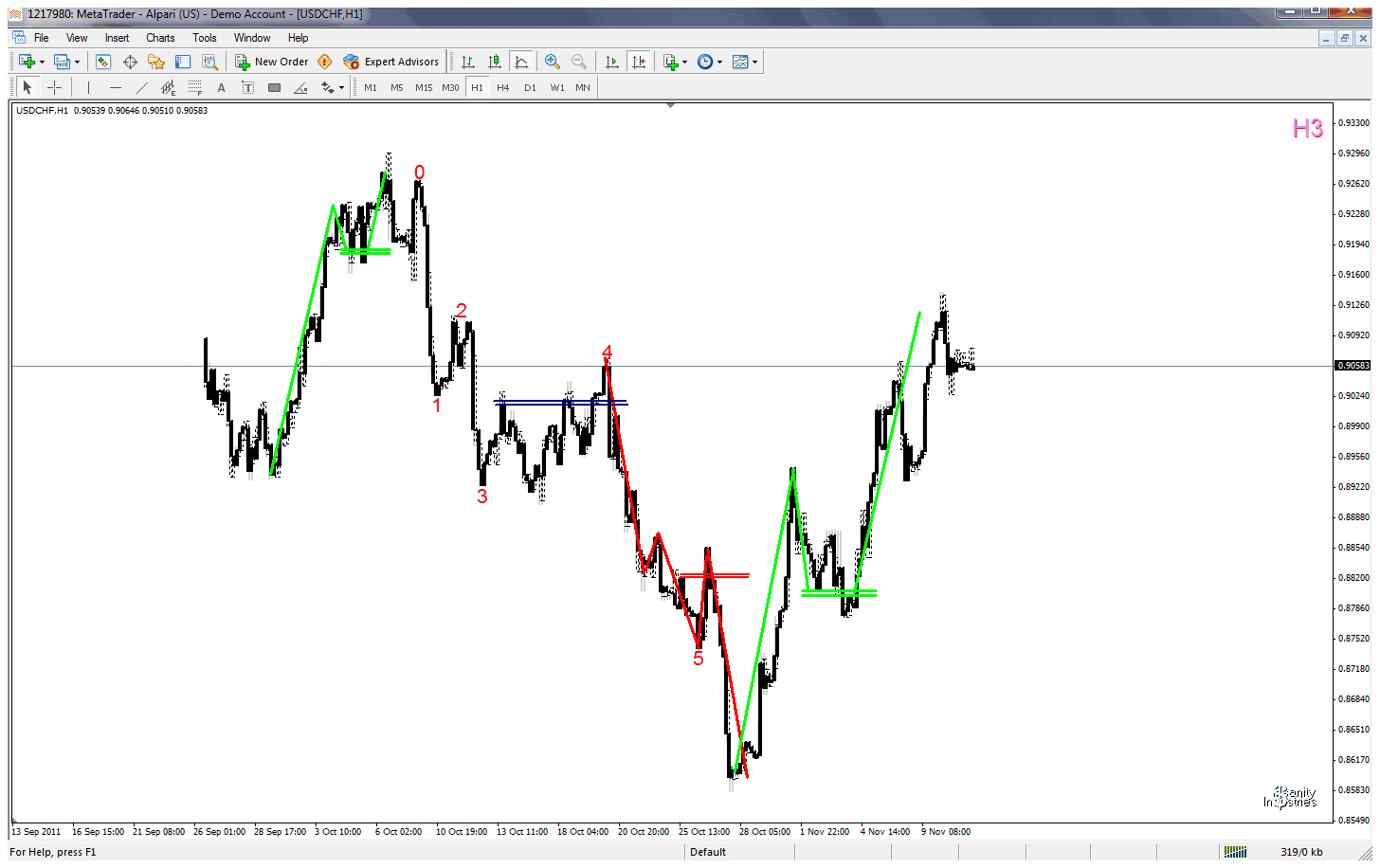Screen dimensions: 1380x868
Task: Open the Tools menu
Action: pyautogui.click(x=205, y=38)
